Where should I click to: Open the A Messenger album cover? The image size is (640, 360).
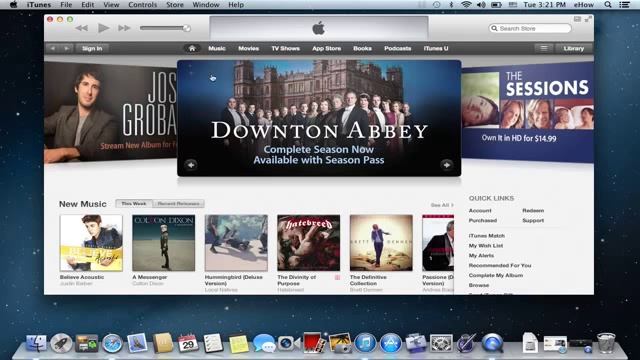pos(164,243)
